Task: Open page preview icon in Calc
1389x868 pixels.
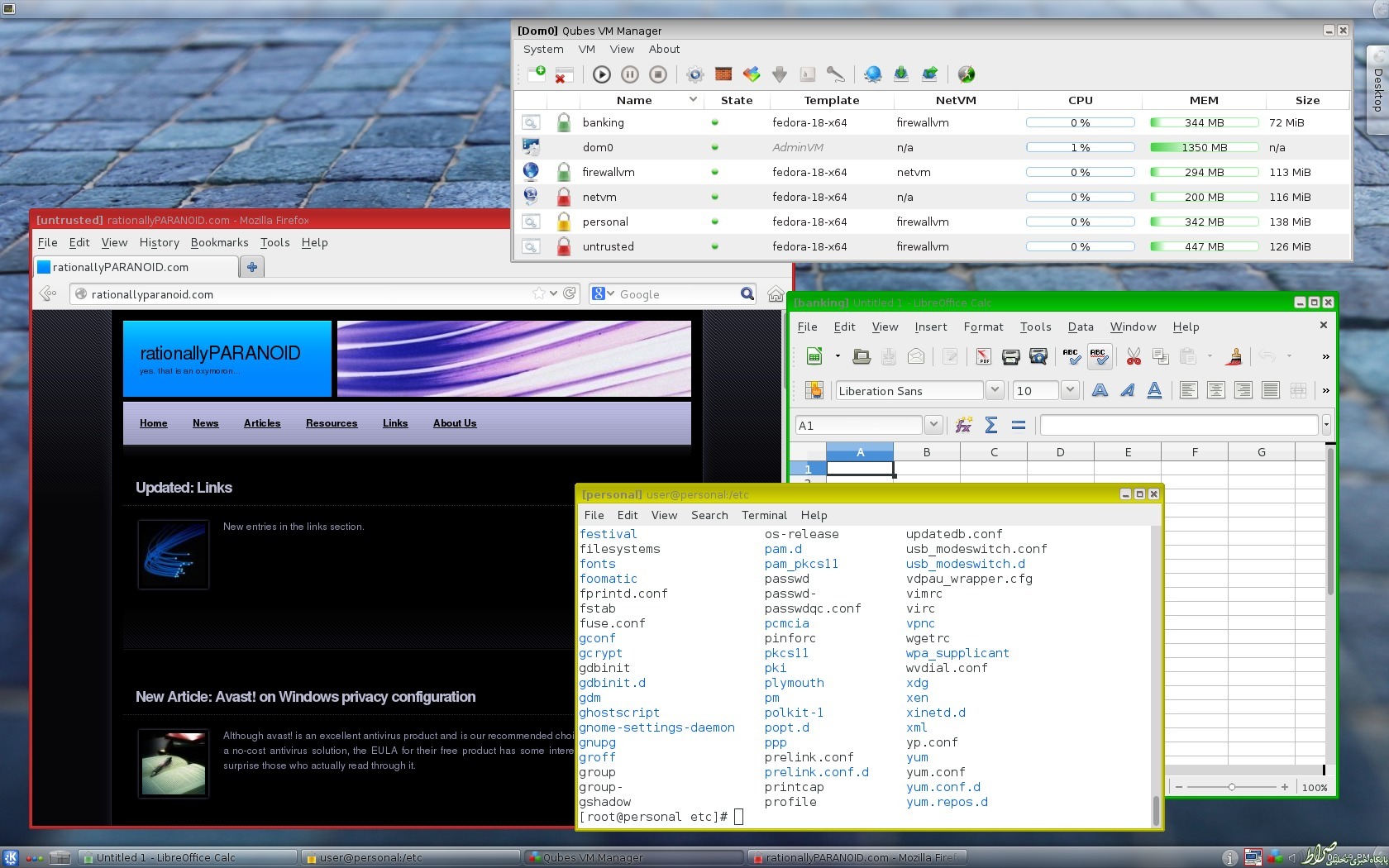Action: [1038, 356]
